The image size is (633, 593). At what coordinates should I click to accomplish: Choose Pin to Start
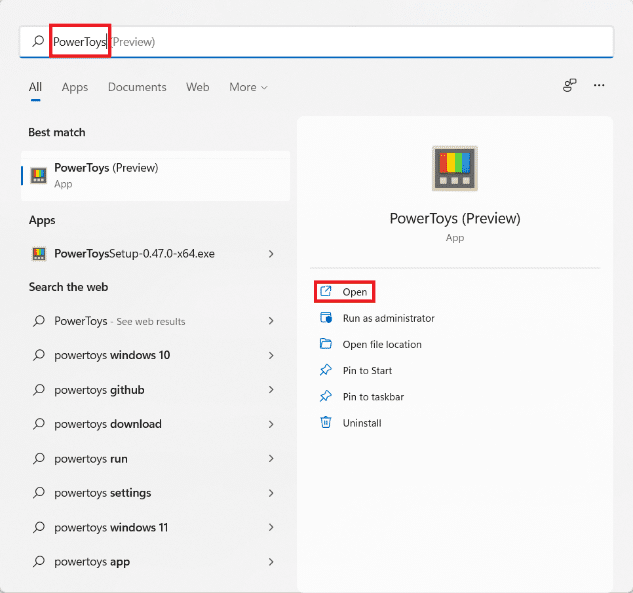(356, 371)
